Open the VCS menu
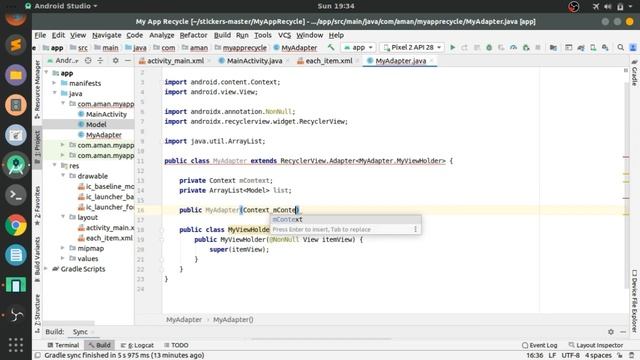This screenshot has height=360, width=640. tap(284, 35)
